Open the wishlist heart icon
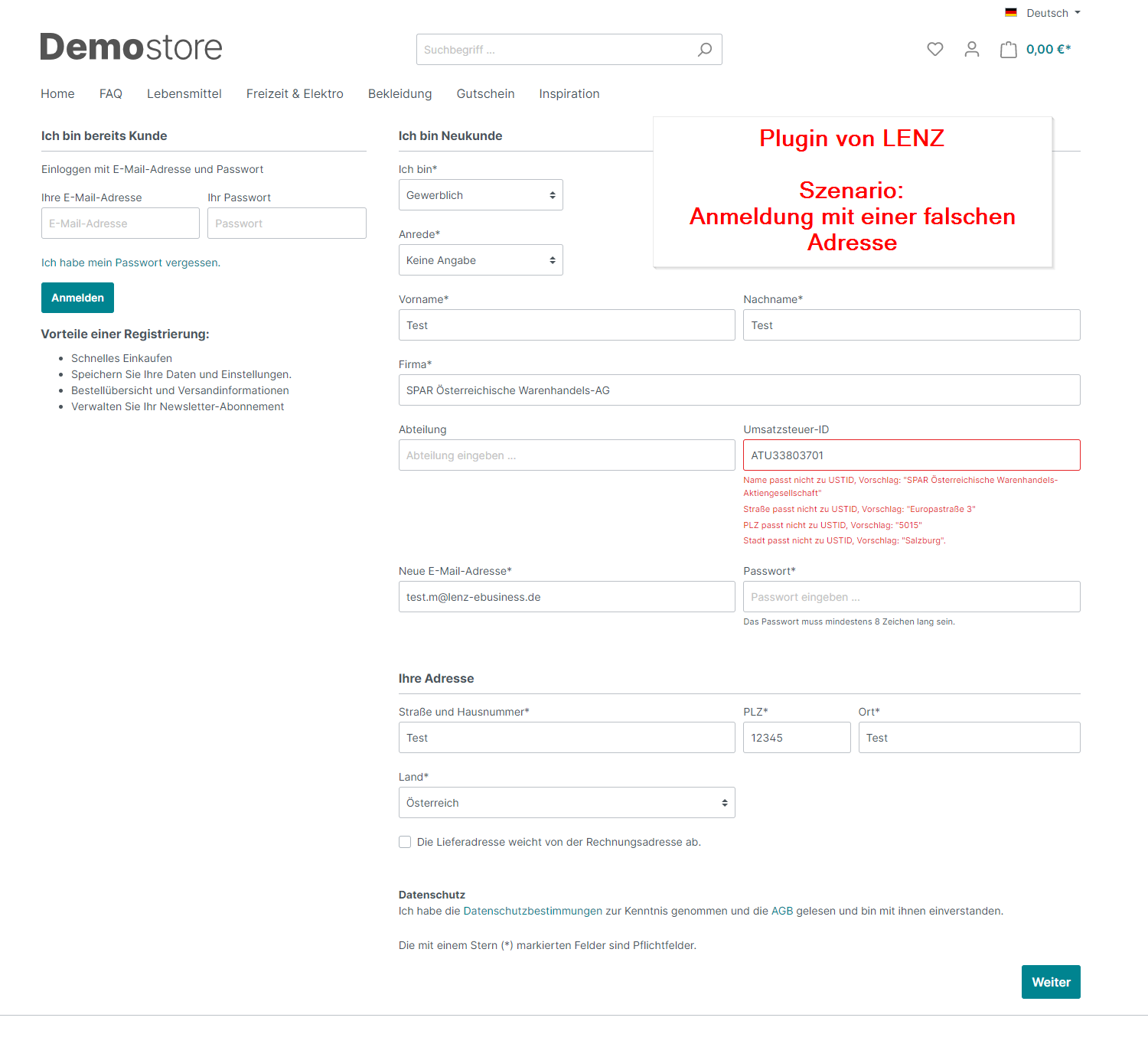 click(934, 50)
